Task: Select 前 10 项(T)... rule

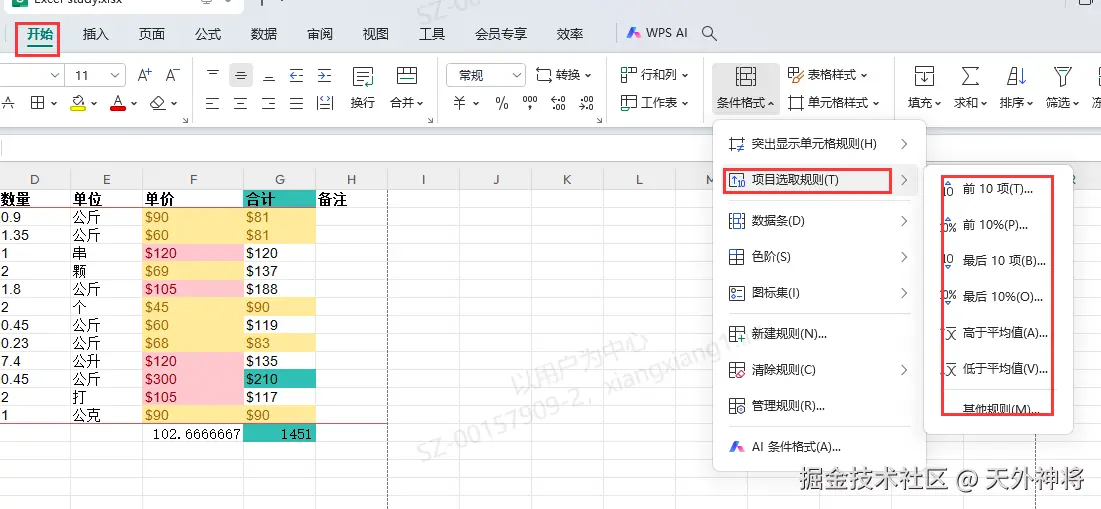Action: pos(998,189)
